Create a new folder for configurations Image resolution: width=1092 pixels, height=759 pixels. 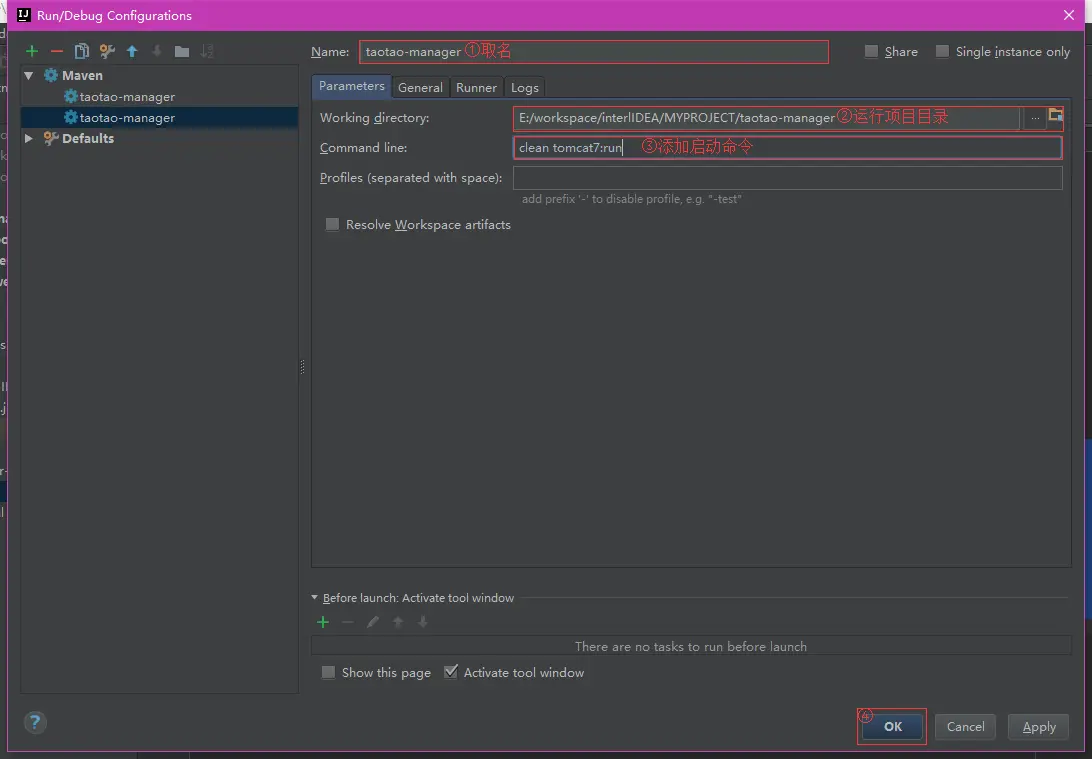point(182,50)
